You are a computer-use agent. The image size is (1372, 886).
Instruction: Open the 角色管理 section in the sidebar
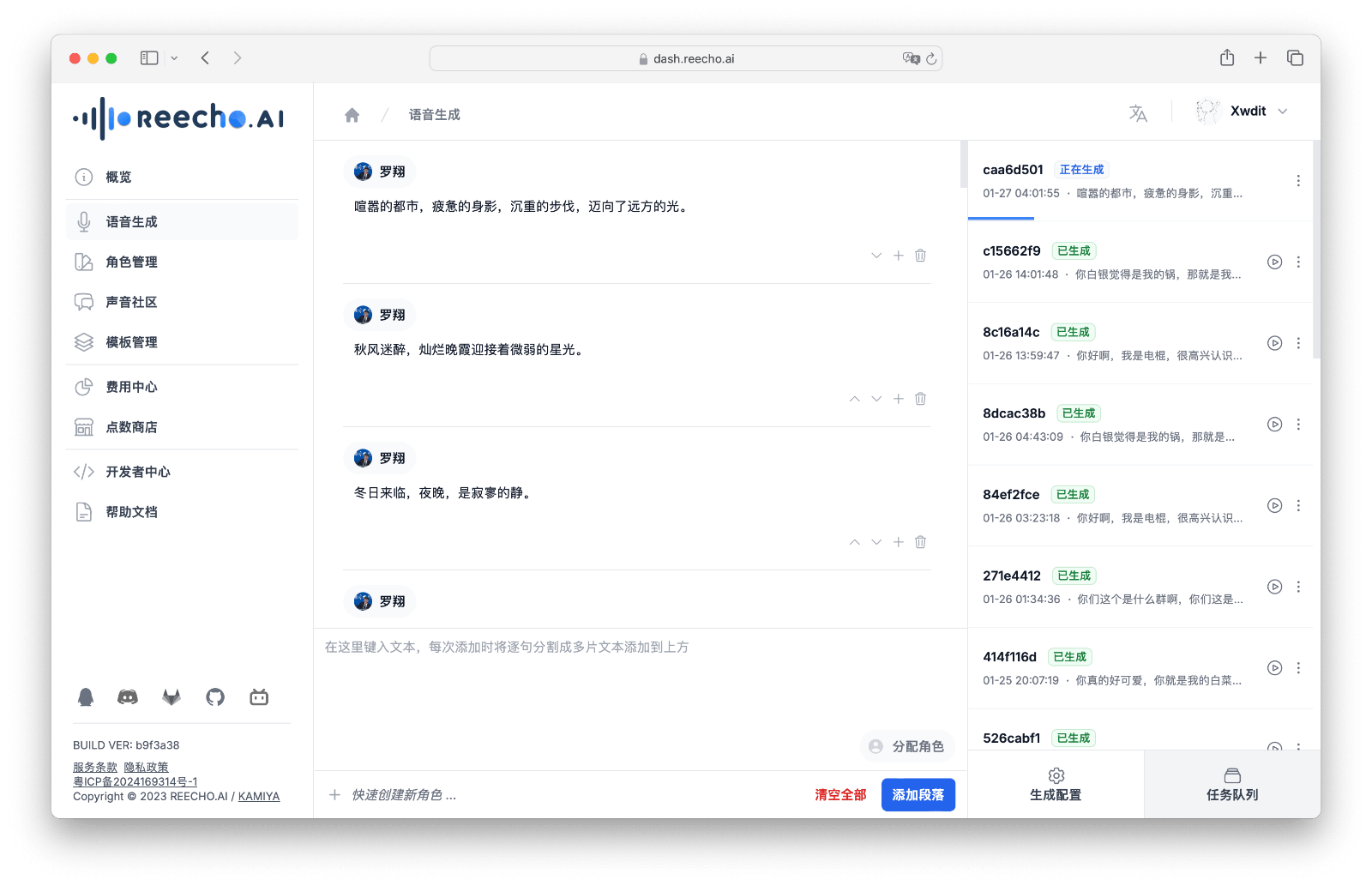coord(131,262)
